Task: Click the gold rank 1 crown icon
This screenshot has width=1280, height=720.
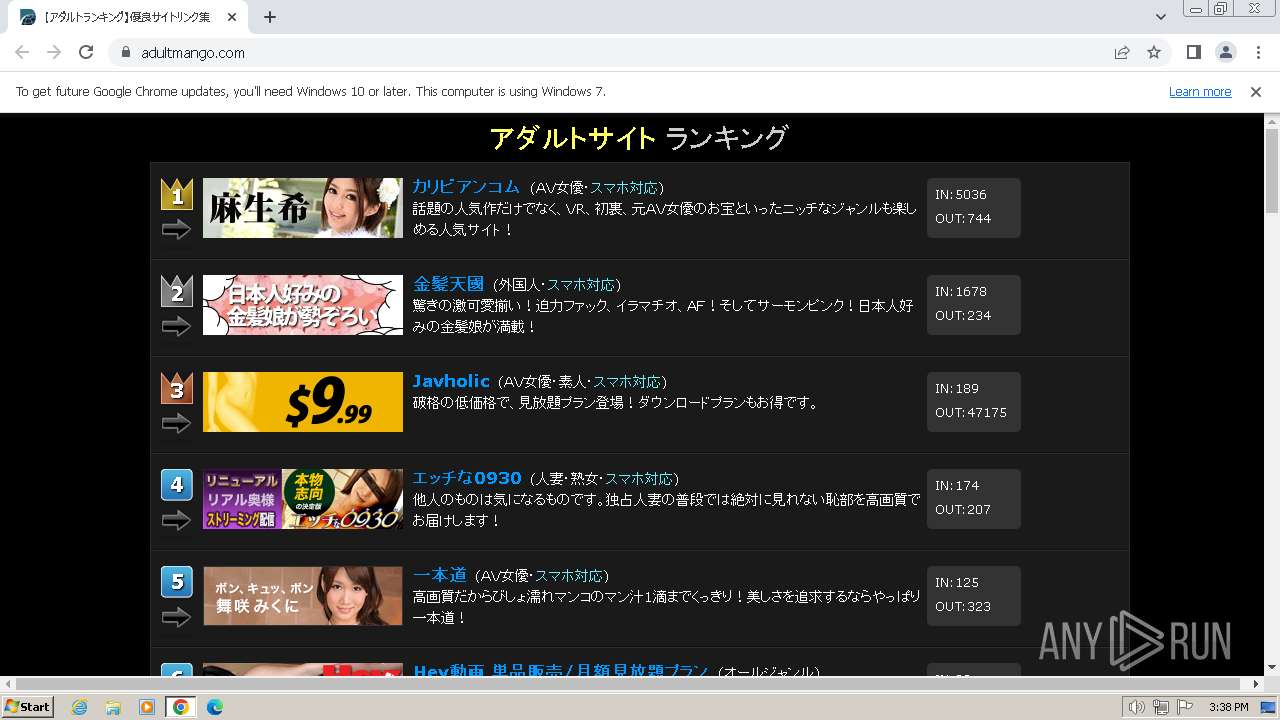Action: (177, 193)
